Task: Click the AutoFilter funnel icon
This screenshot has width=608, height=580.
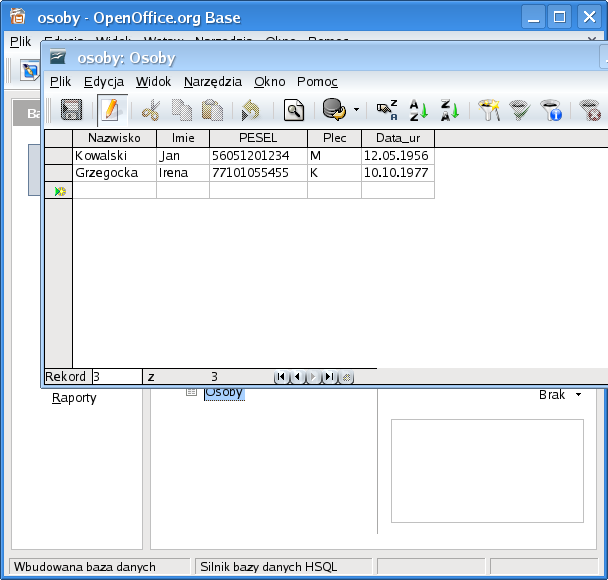Action: coord(489,110)
